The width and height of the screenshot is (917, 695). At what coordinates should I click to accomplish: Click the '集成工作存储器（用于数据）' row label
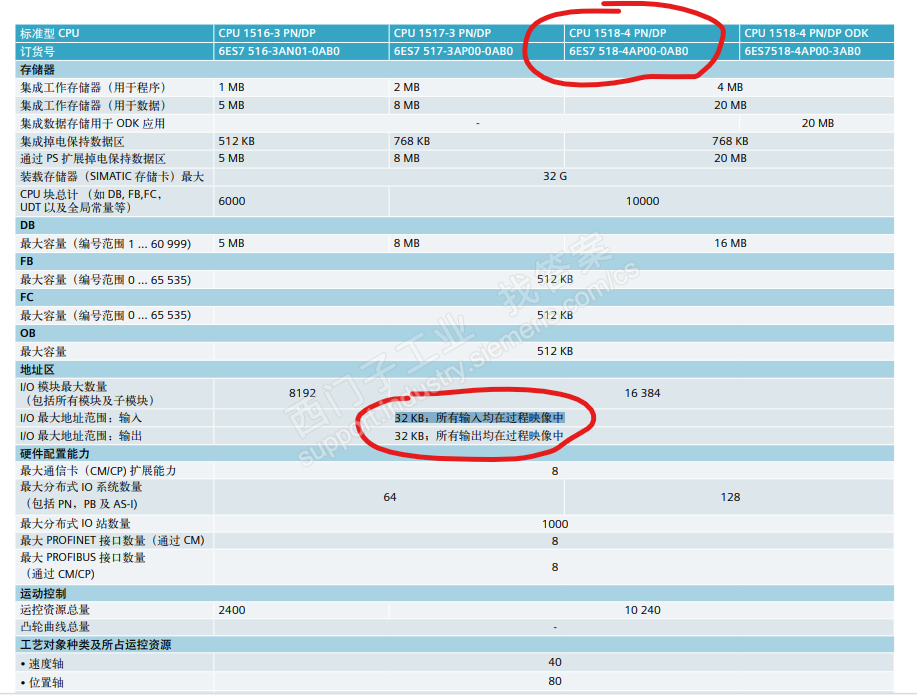click(x=92, y=106)
